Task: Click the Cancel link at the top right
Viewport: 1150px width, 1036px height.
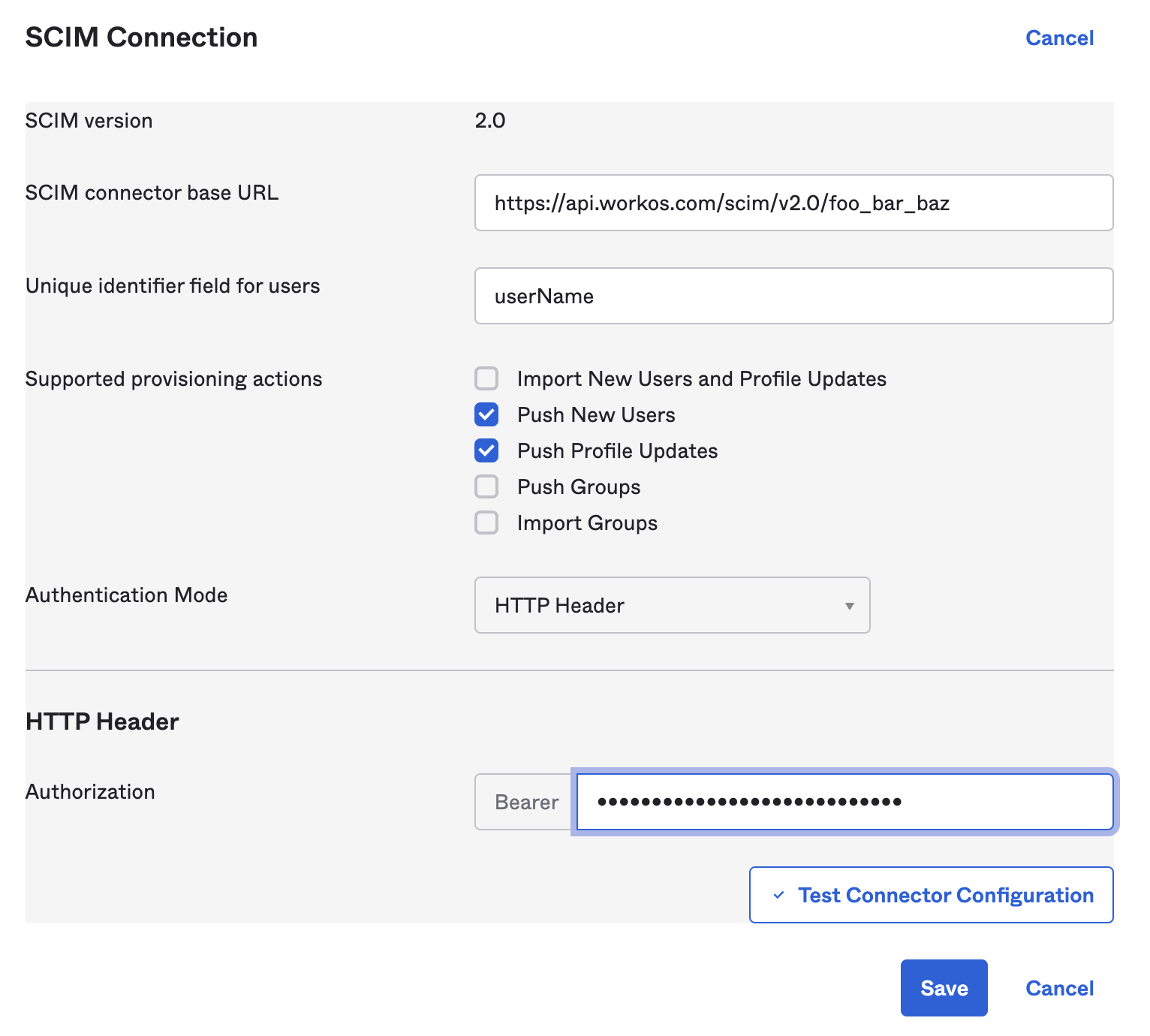Action: click(1059, 38)
